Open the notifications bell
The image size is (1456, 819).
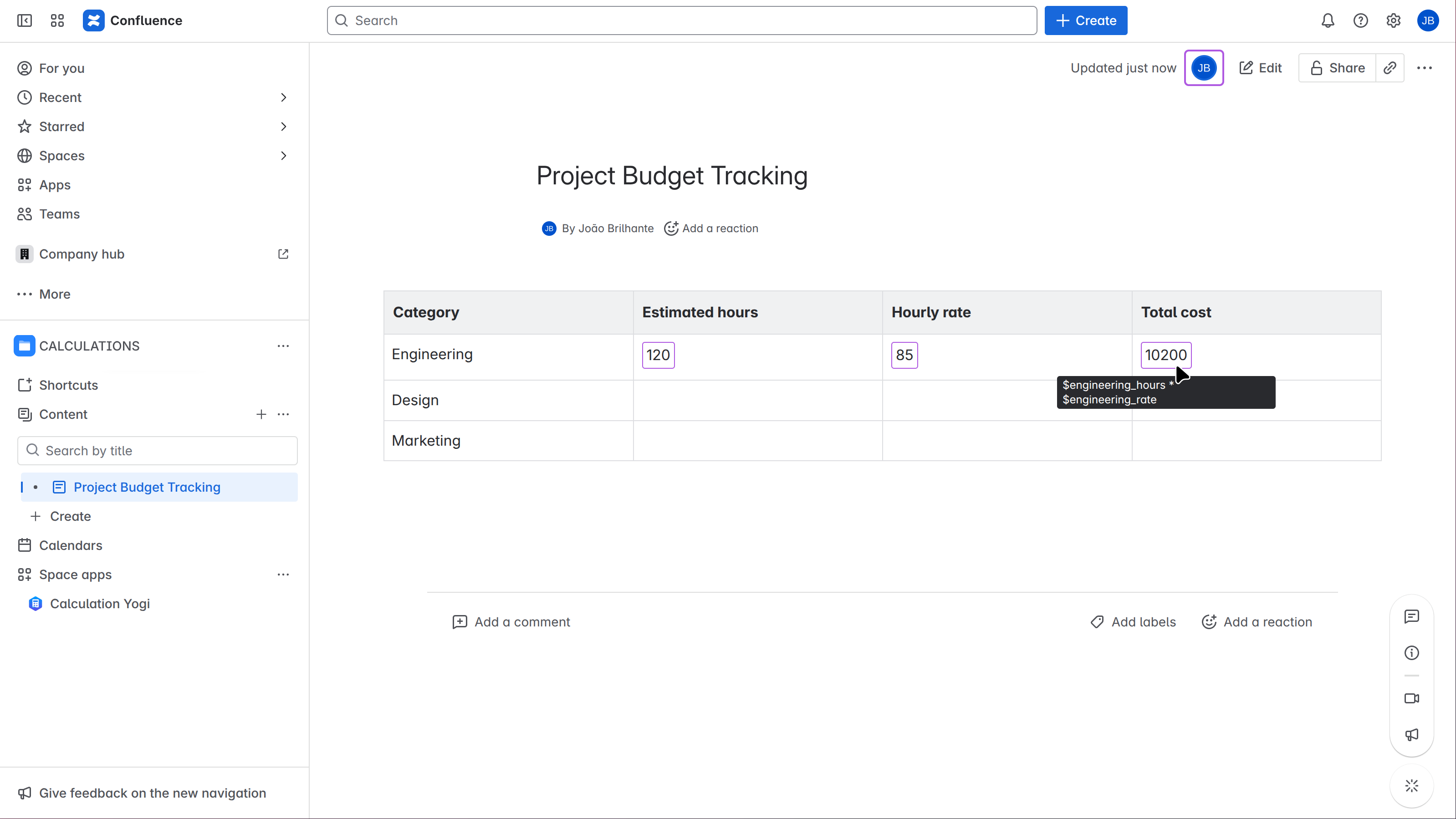click(x=1328, y=21)
